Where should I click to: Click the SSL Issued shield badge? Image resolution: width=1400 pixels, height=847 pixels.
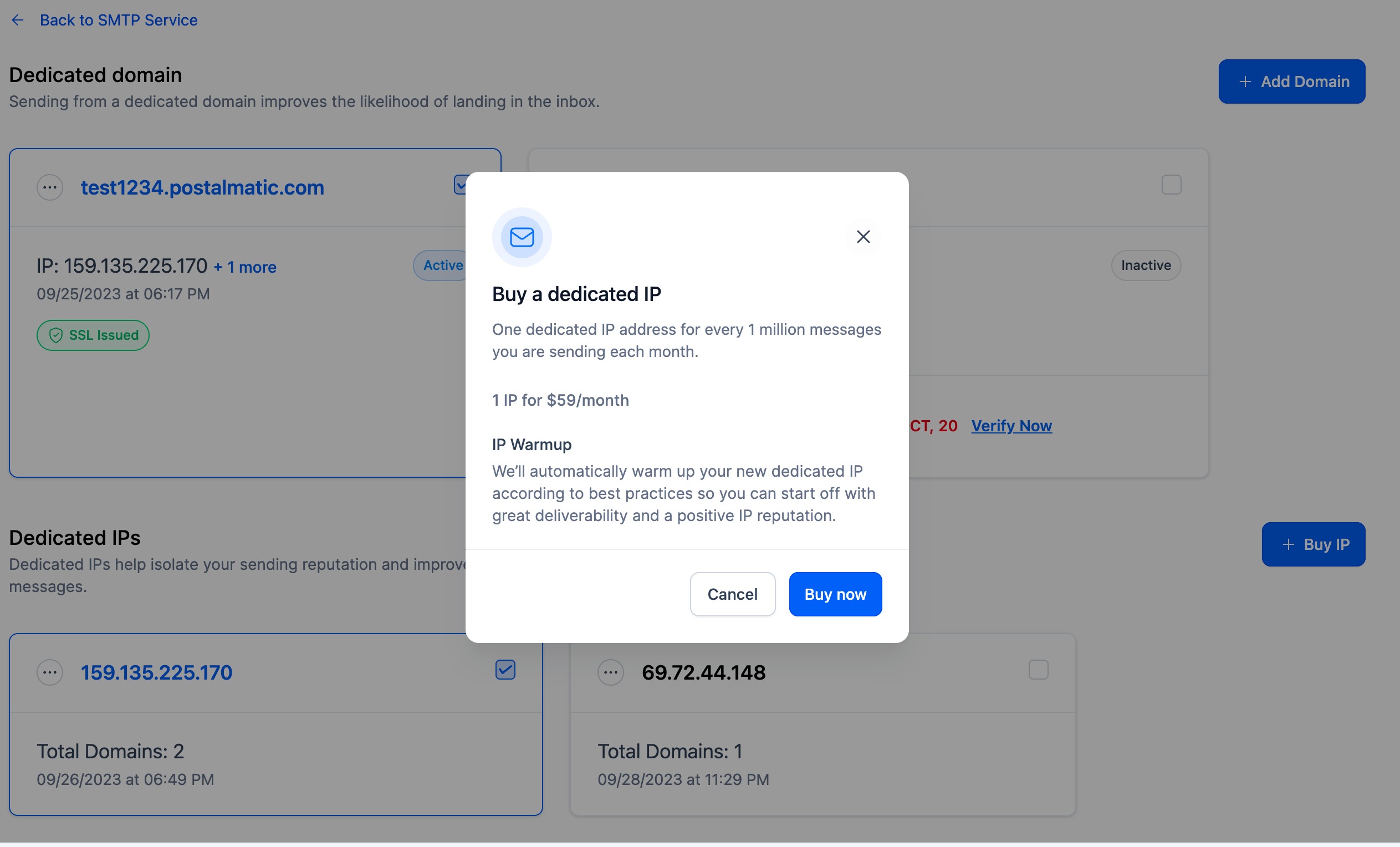point(93,335)
